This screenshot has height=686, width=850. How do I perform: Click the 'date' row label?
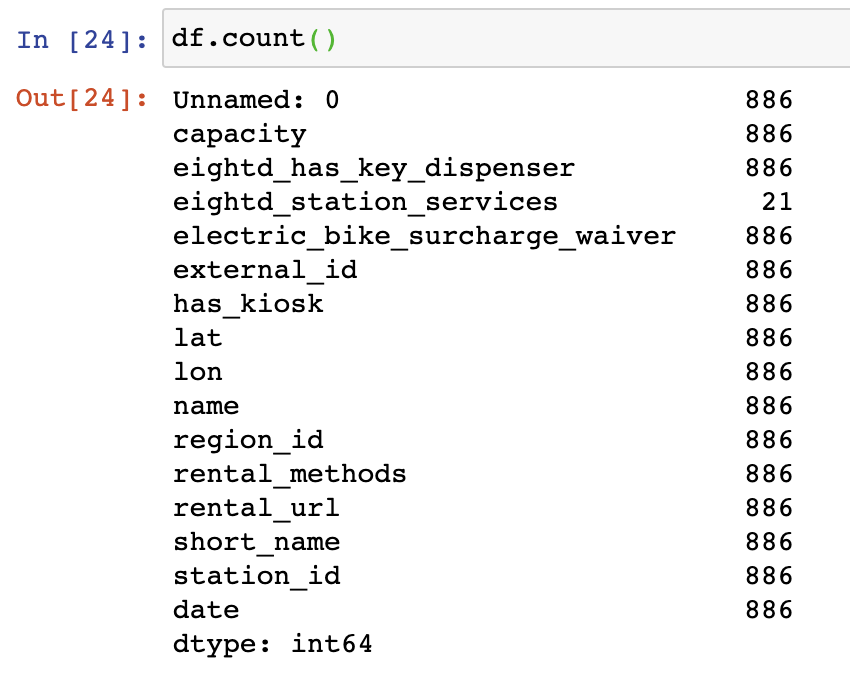click(206, 610)
